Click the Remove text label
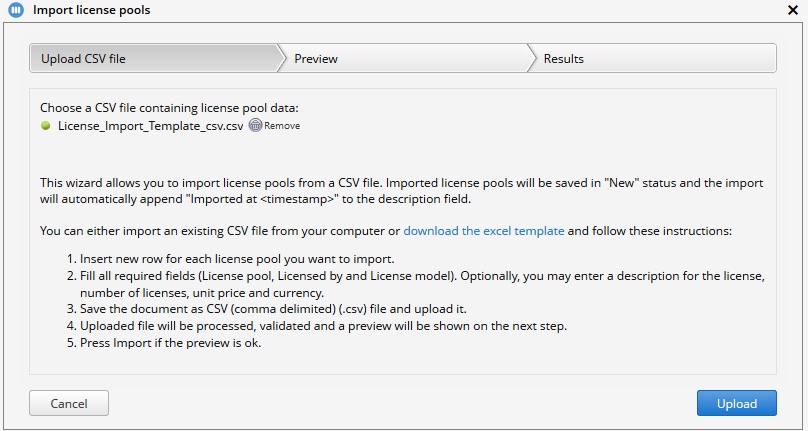Image resolution: width=808 pixels, height=431 pixels. tap(282, 126)
